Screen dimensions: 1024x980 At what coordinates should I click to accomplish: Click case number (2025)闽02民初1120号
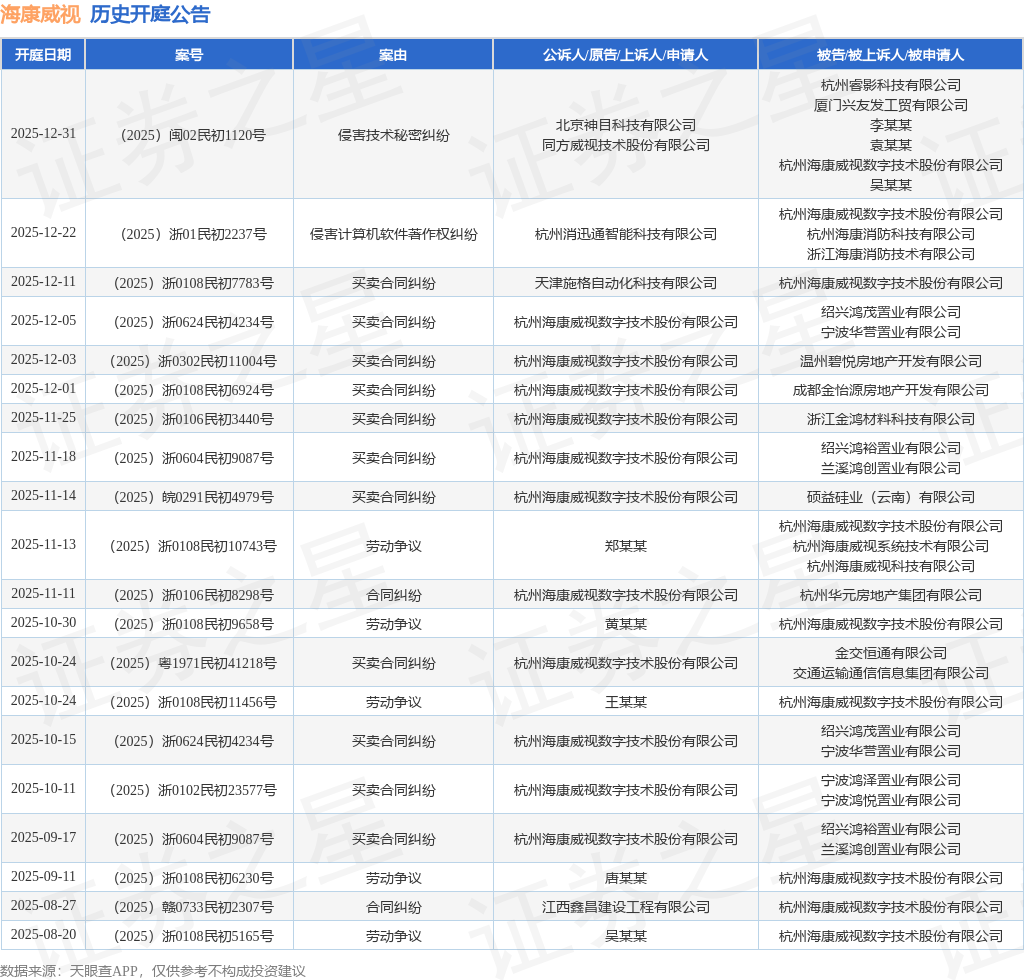[x=189, y=135]
